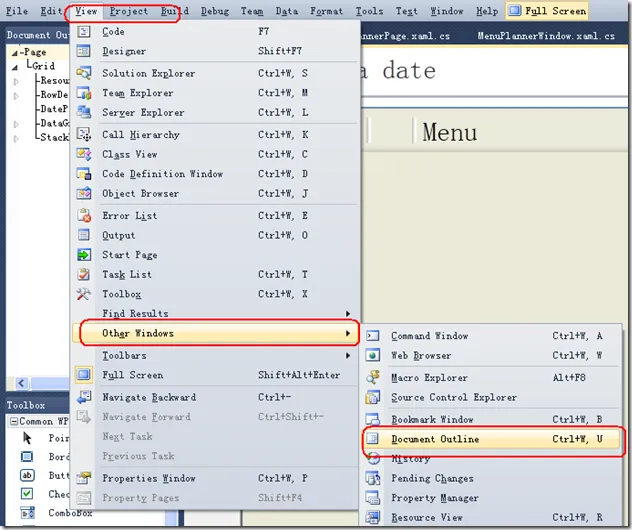This screenshot has width=632, height=530.
Task: Open the Team menu
Action: click(x=252, y=11)
